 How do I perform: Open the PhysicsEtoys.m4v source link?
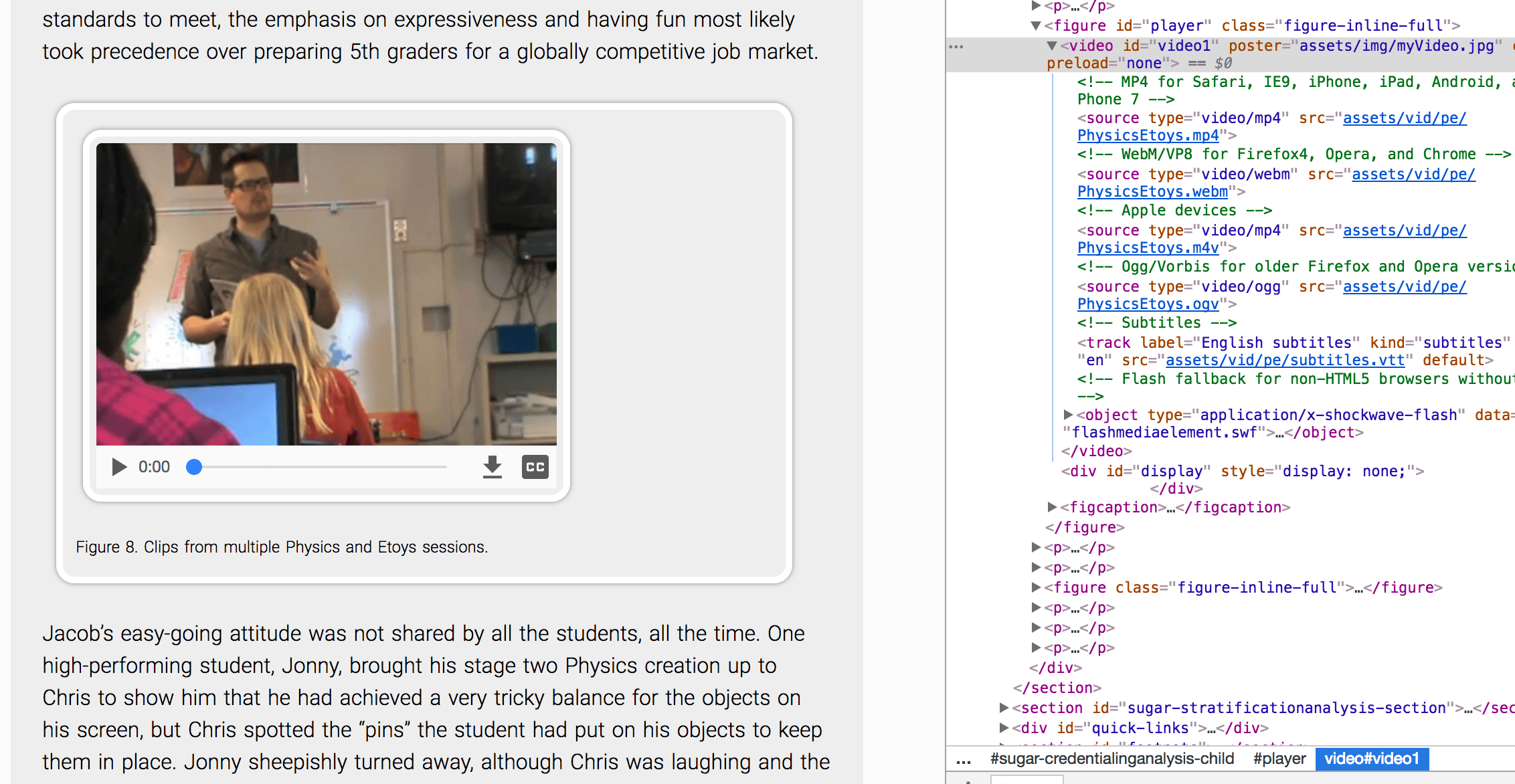(x=1148, y=248)
